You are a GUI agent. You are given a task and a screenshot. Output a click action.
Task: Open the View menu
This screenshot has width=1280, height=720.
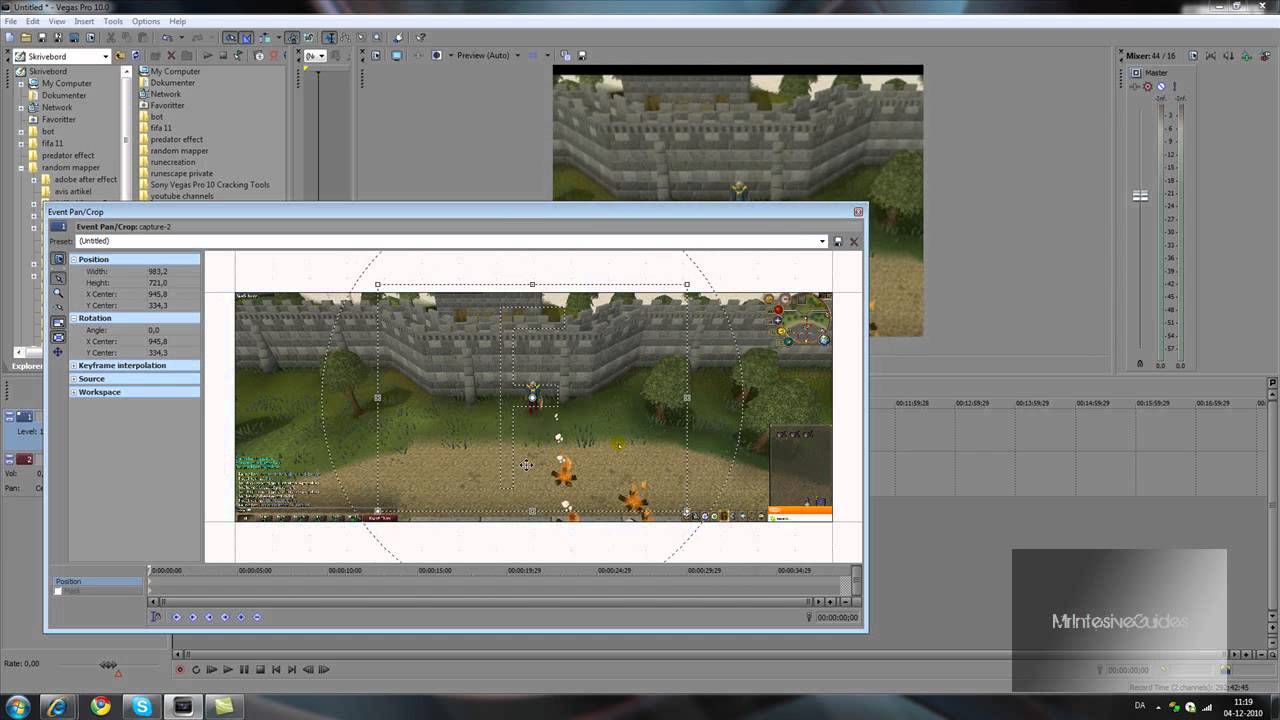click(x=57, y=21)
